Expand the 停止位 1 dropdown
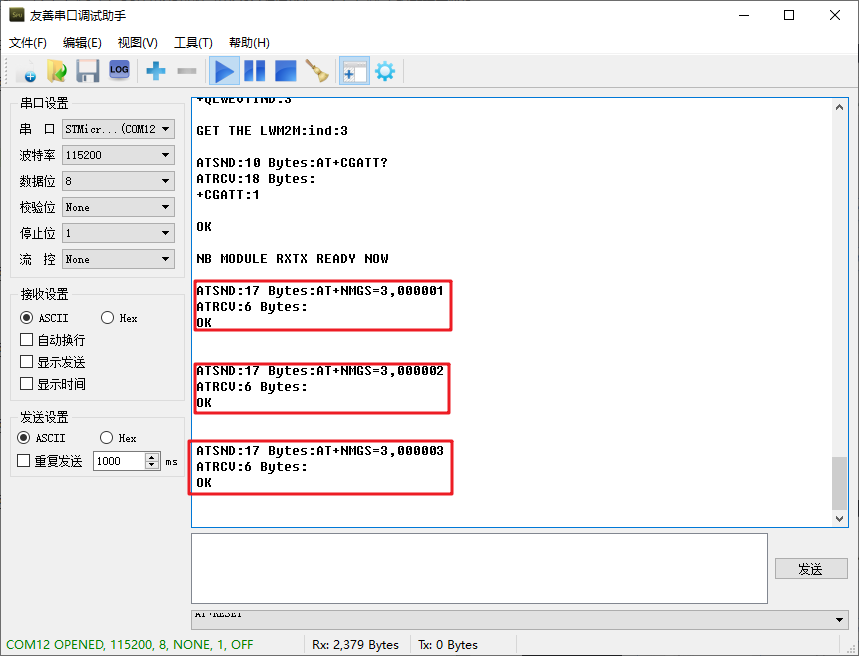Screen dimensions: 859x656 tap(118, 233)
